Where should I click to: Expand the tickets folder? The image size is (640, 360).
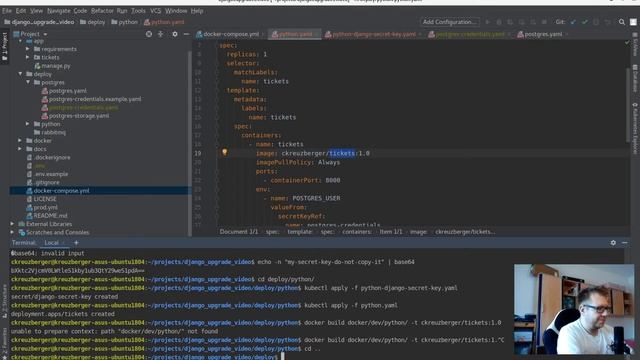point(28,58)
